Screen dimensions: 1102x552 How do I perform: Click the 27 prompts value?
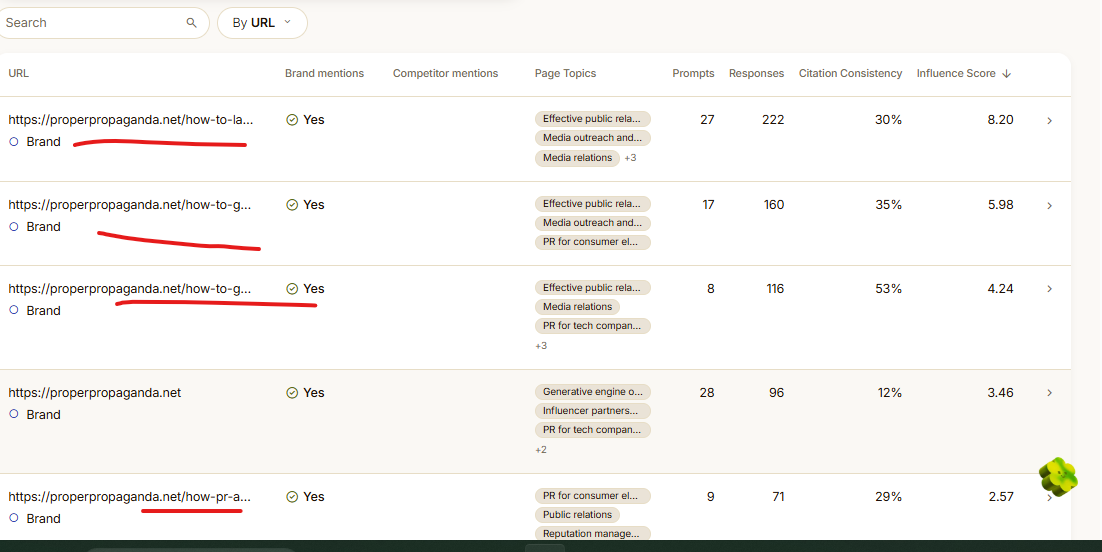(707, 120)
